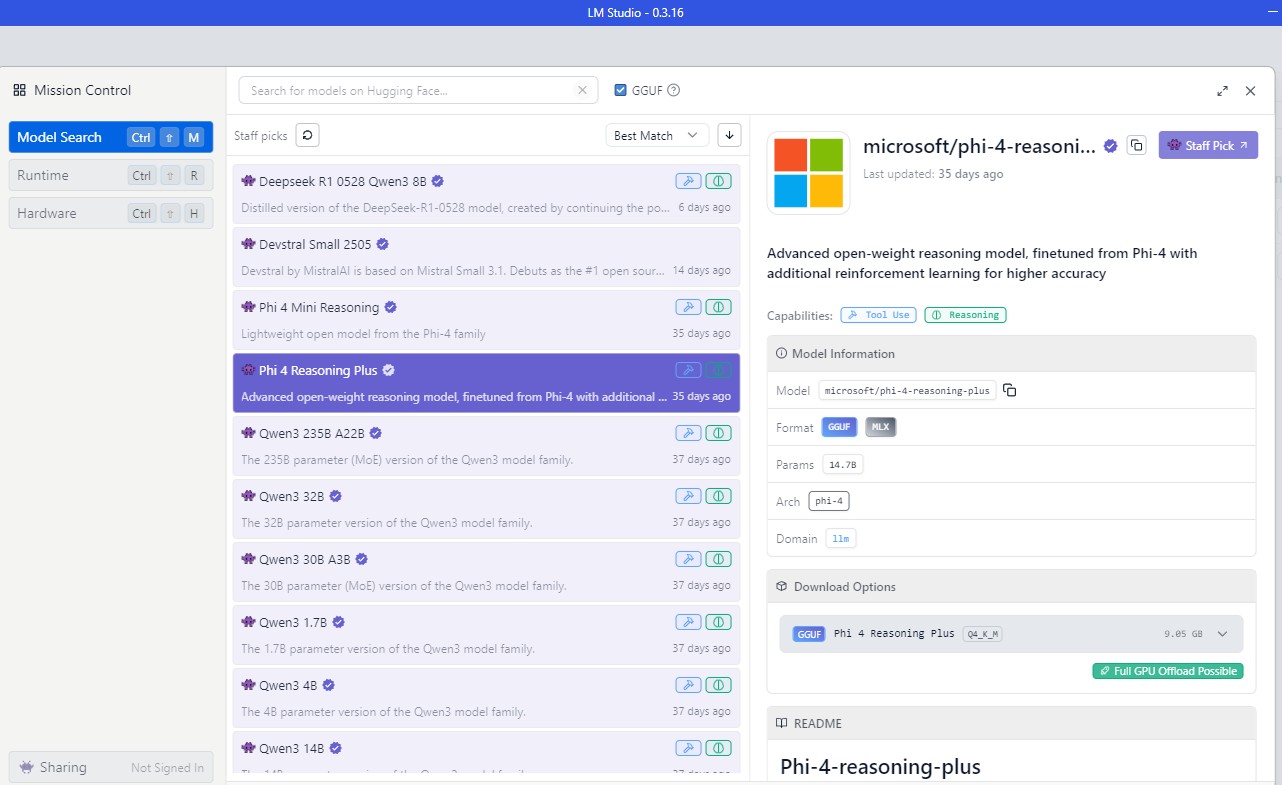Select the GGUF format toggle
1282x785 pixels.
[840, 427]
